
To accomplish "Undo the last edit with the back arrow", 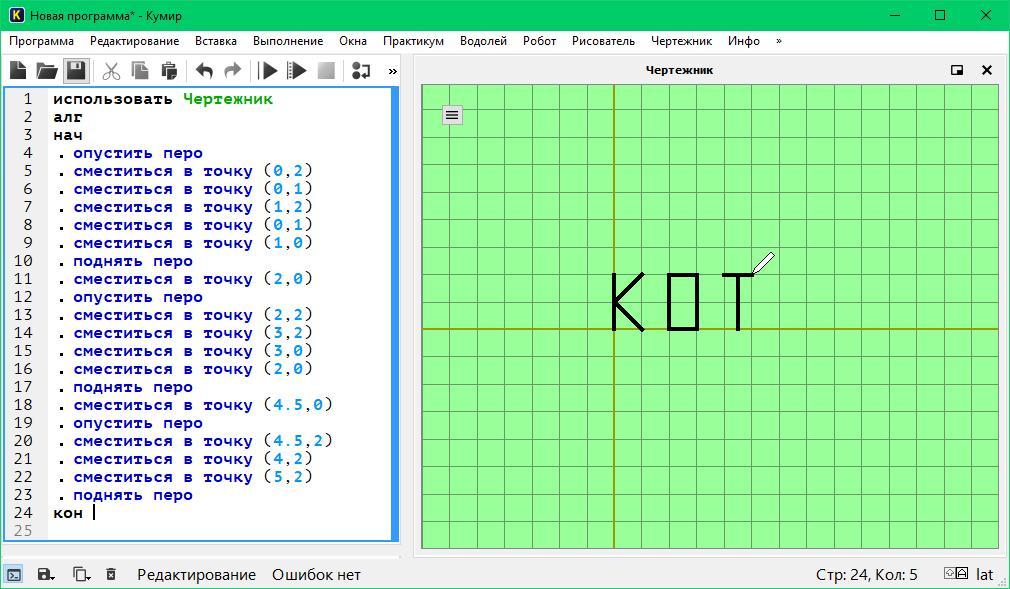I will point(204,71).
